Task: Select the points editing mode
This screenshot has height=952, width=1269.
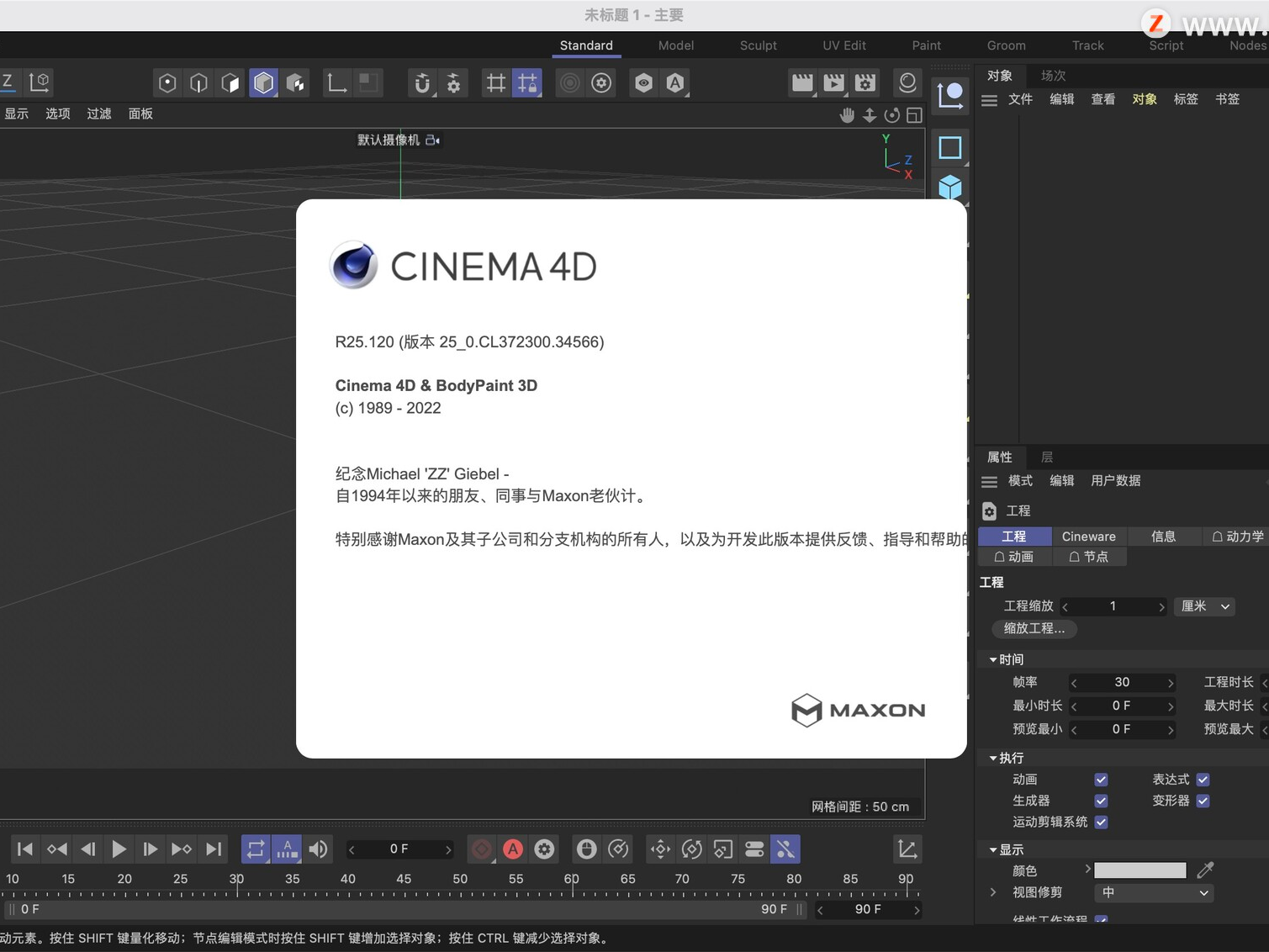Action: tap(167, 82)
